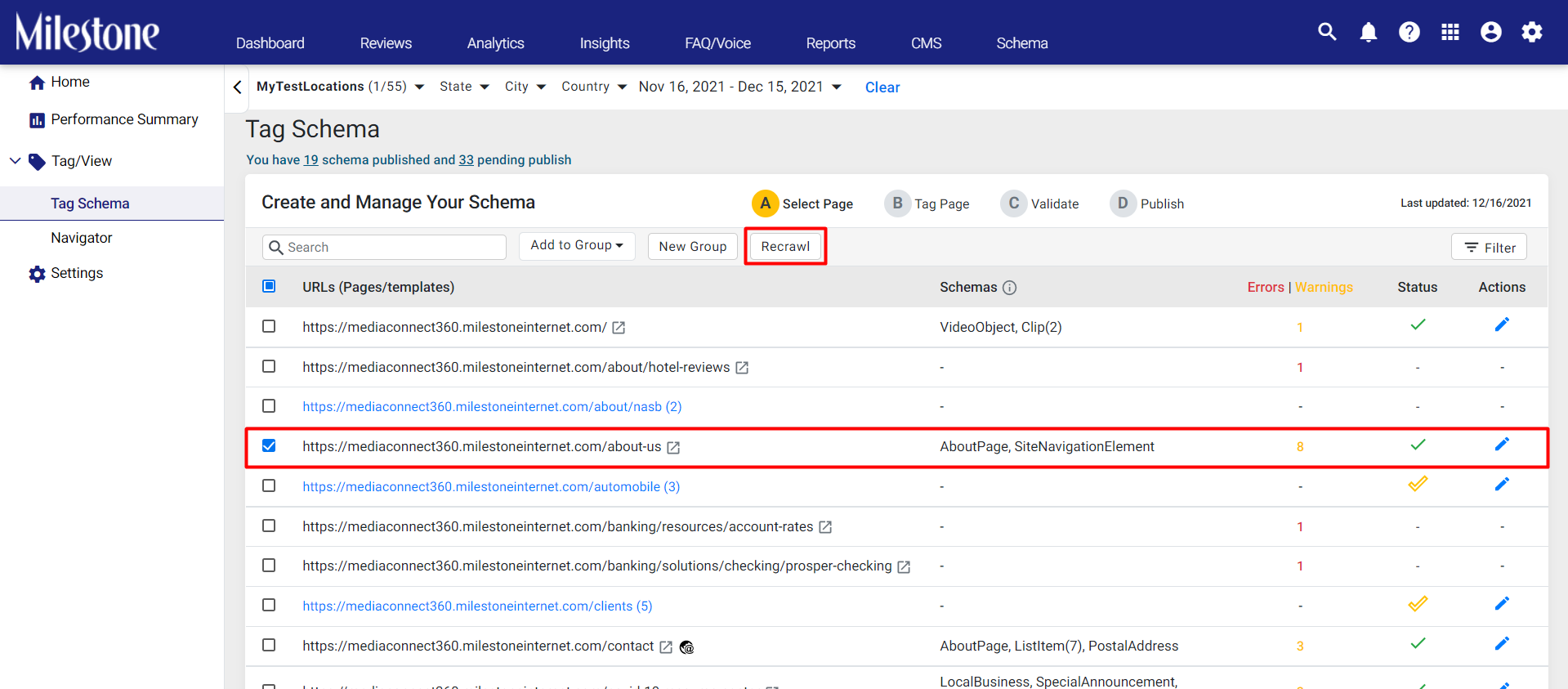Click the Schemas info icon

click(1010, 288)
